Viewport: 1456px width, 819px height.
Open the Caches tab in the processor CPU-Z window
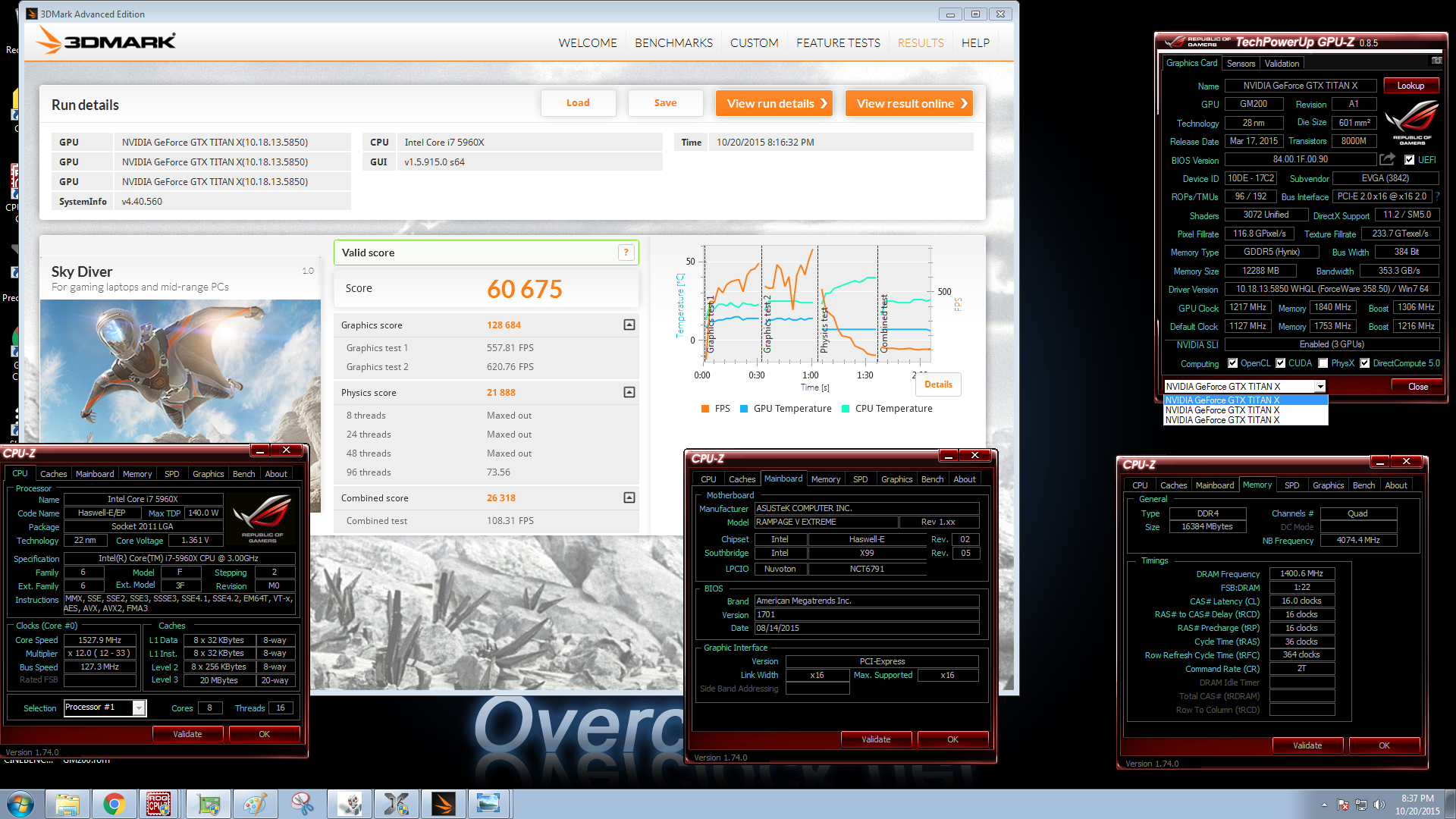[x=53, y=474]
